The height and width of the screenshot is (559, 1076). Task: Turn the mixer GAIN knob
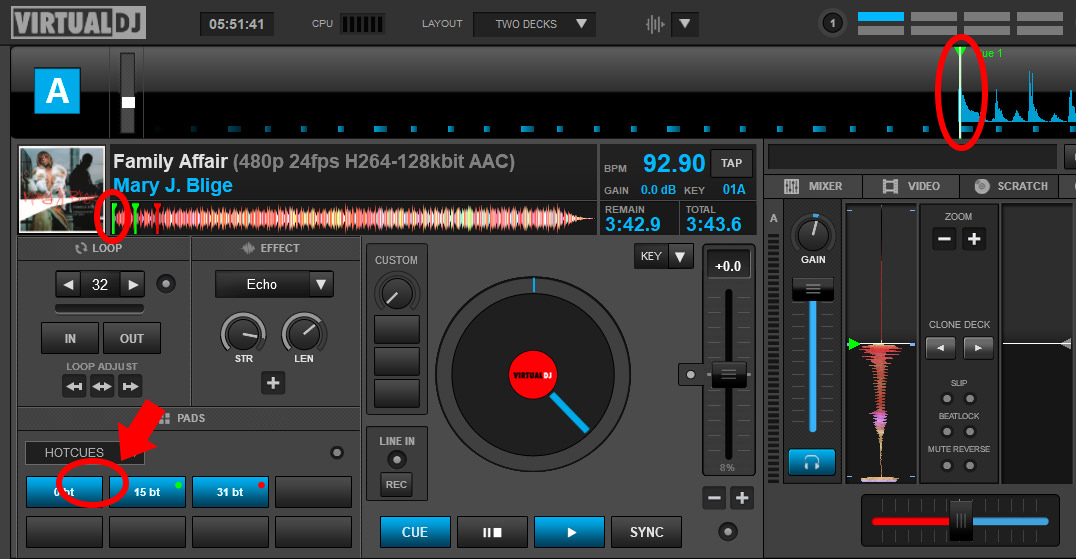click(x=813, y=234)
